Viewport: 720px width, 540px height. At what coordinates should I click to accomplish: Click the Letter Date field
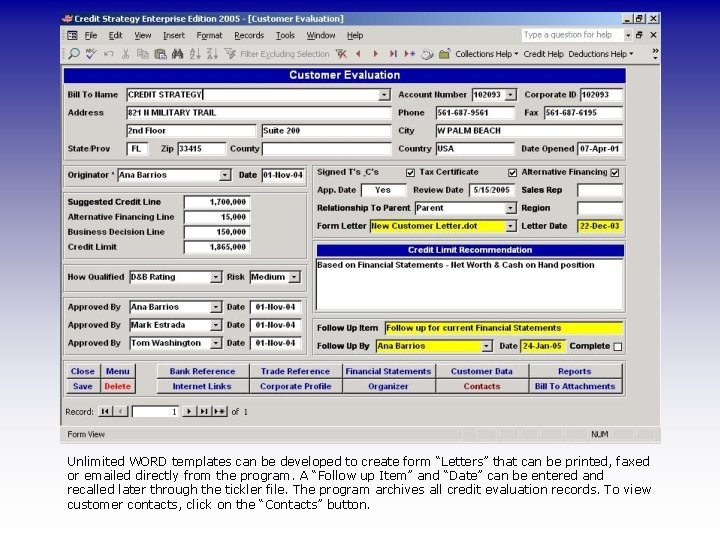point(599,226)
